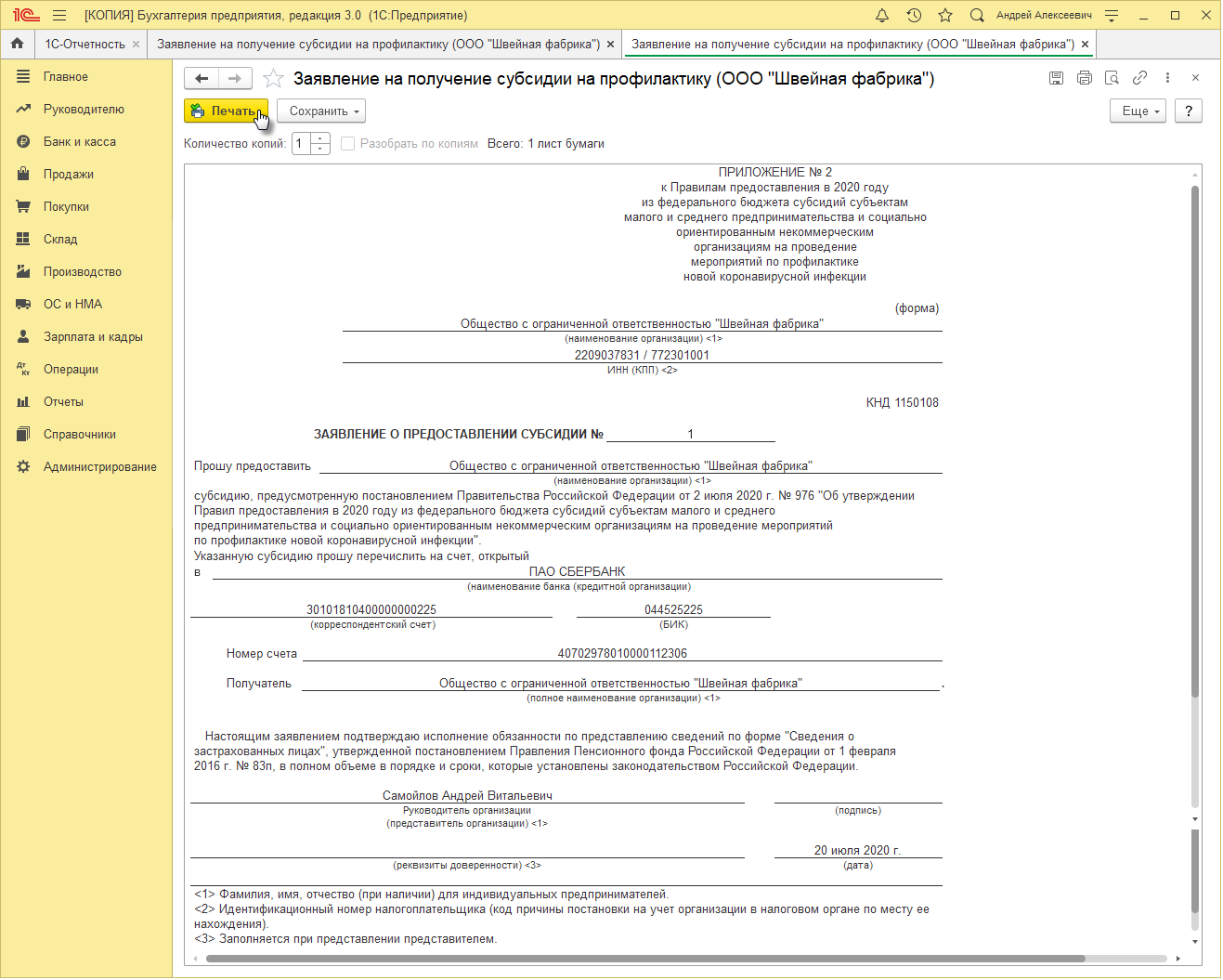Click BIK value 044525225
This screenshot has height=980, width=1223.
[673, 609]
